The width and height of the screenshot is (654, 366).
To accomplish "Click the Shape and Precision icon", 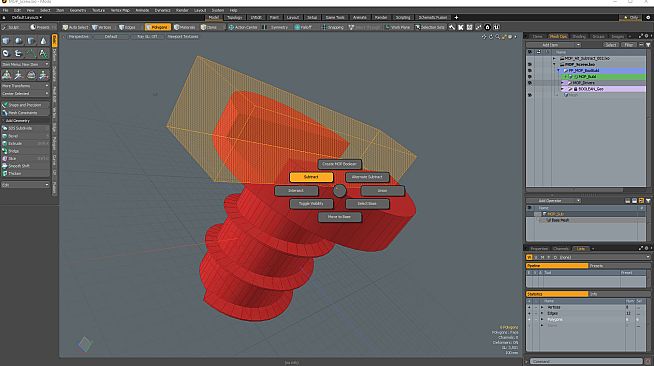I will coord(5,105).
